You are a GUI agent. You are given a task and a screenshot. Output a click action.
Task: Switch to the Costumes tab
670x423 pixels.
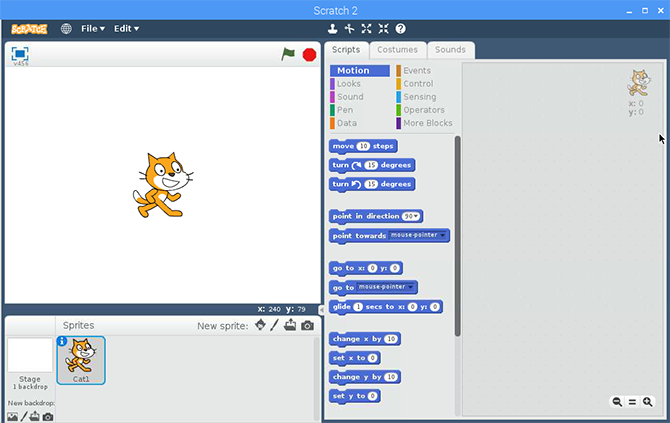(x=397, y=49)
